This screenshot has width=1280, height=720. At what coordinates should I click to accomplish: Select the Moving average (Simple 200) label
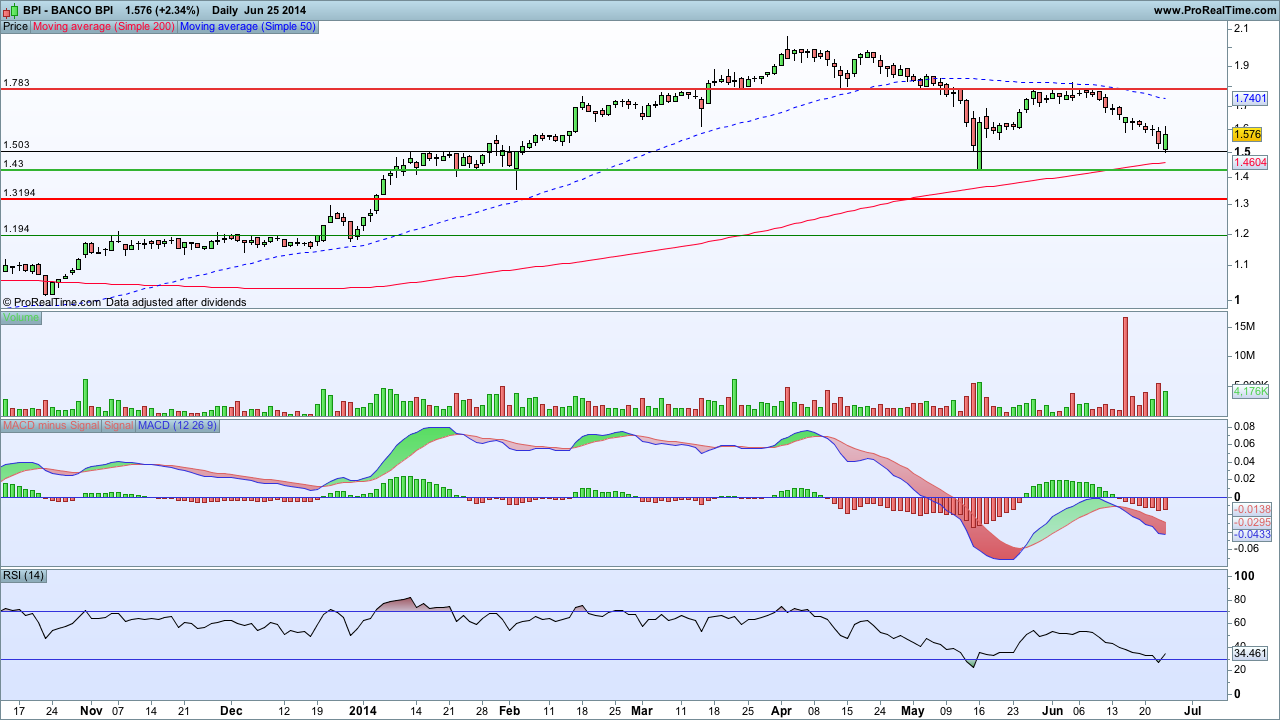coord(104,26)
